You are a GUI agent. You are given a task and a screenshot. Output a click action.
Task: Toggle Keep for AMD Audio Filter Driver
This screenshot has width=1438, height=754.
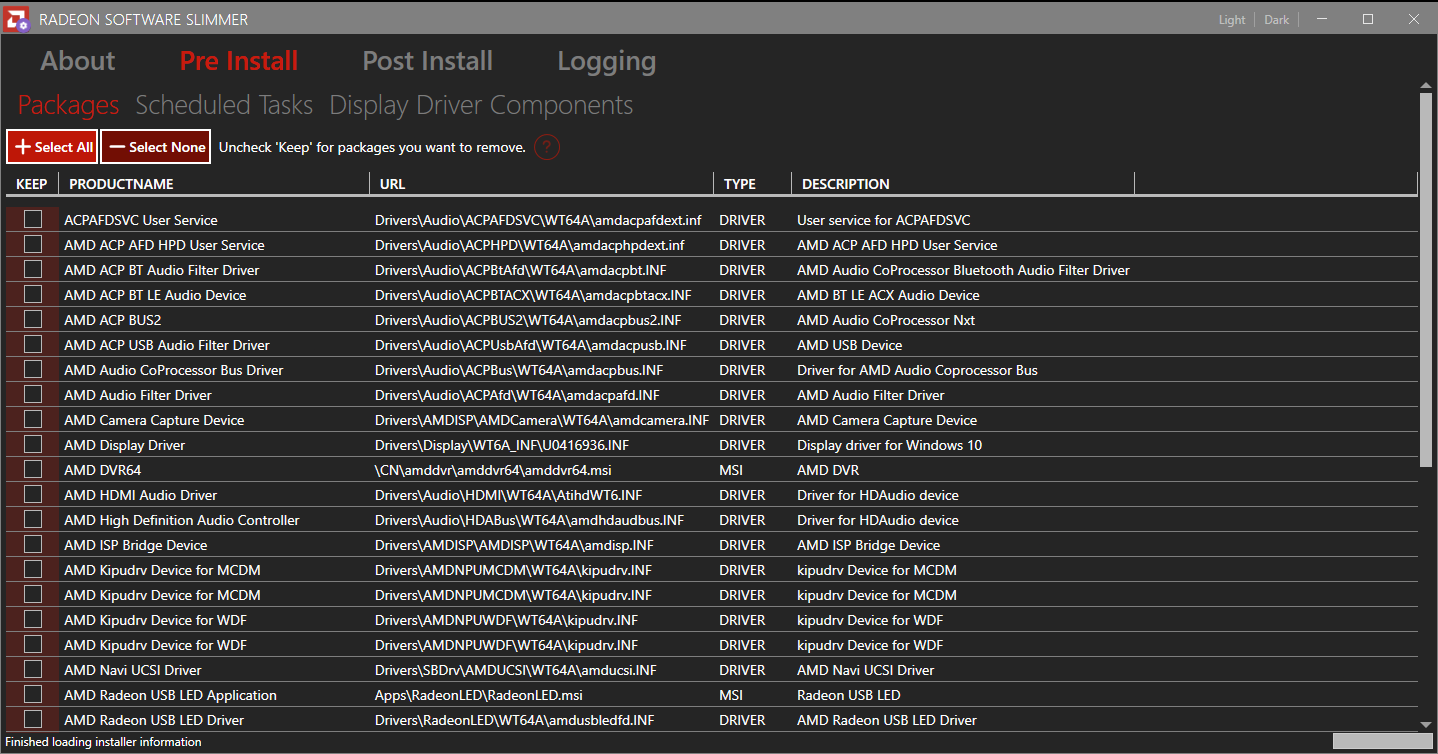click(33, 394)
